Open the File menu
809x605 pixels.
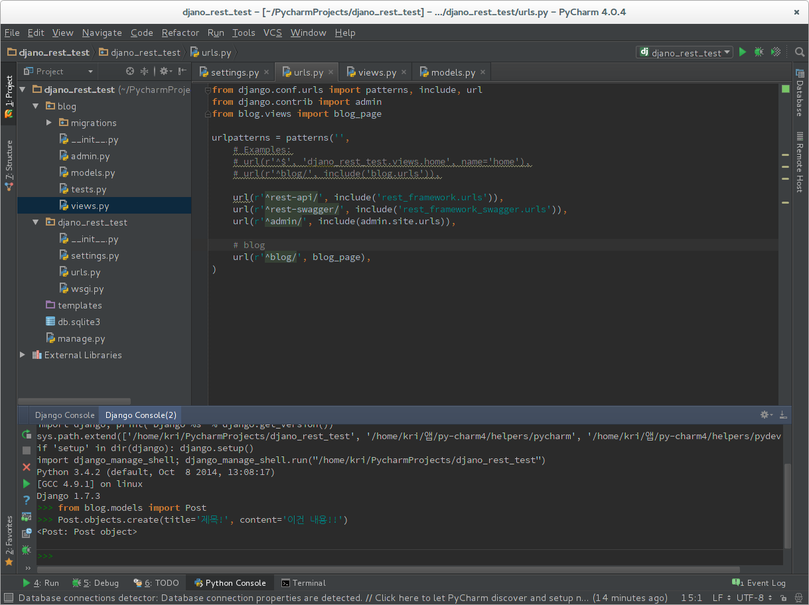[x=12, y=32]
